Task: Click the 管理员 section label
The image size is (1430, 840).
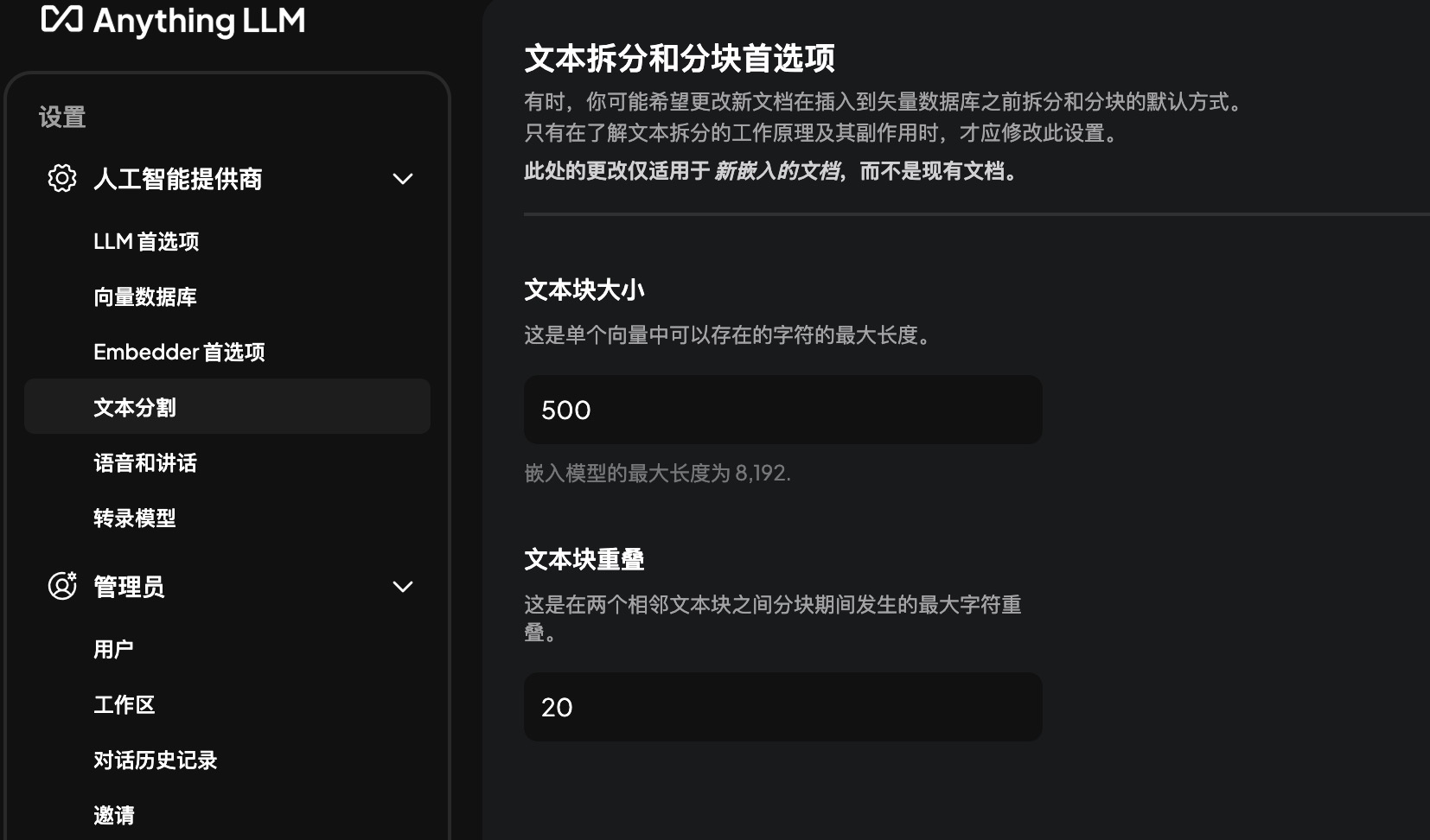Action: (131, 587)
